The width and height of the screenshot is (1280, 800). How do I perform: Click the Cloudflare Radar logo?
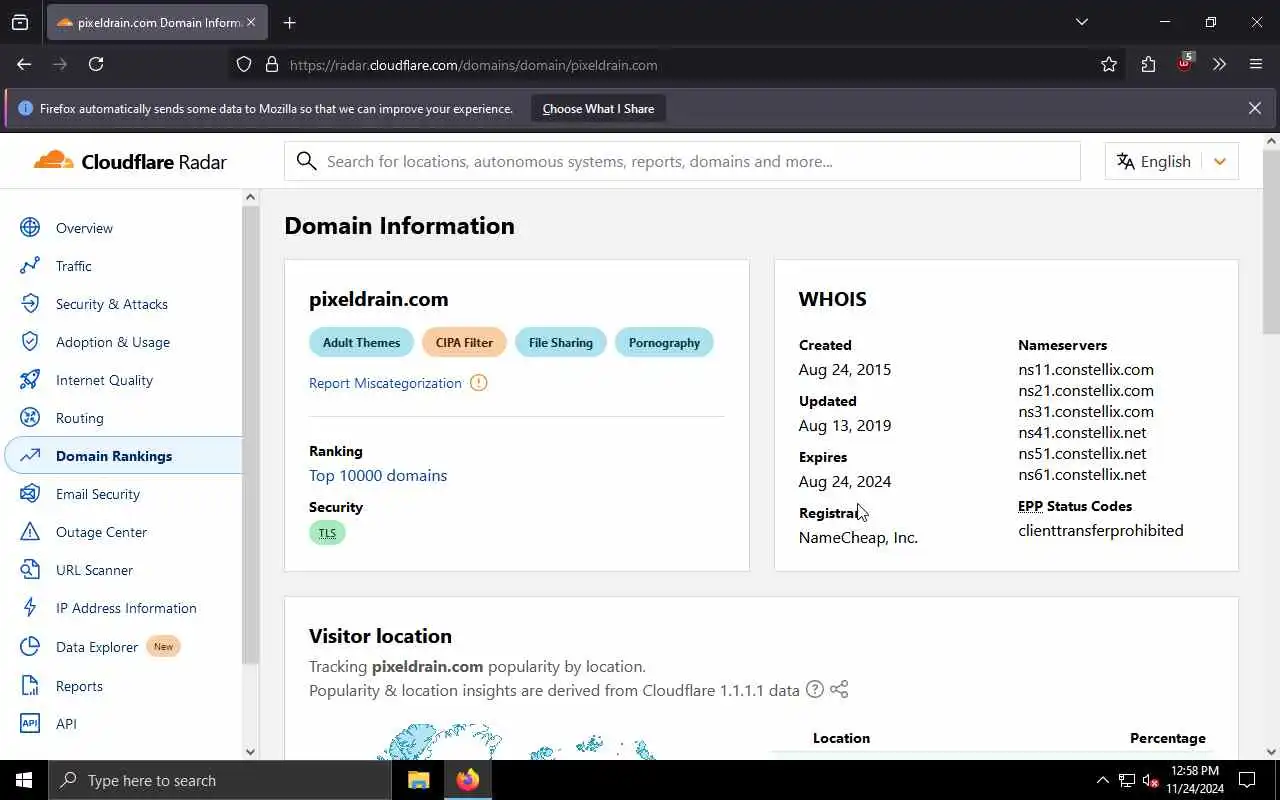[130, 161]
